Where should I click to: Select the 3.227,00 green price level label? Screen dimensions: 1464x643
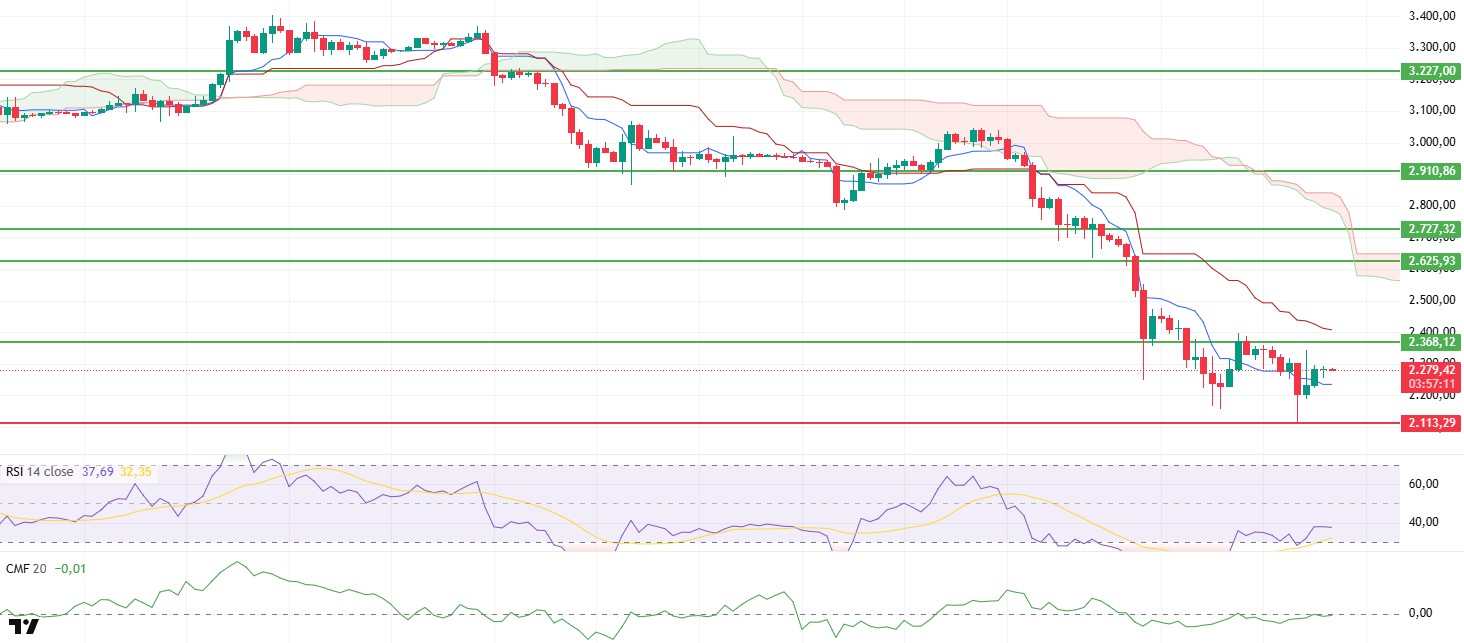tap(1432, 71)
